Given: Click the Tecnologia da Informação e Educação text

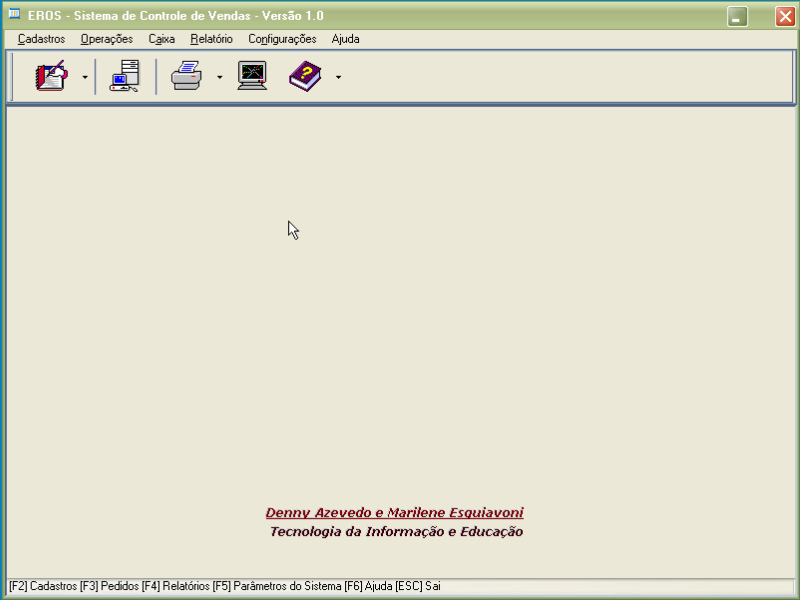Looking at the screenshot, I should 396,532.
